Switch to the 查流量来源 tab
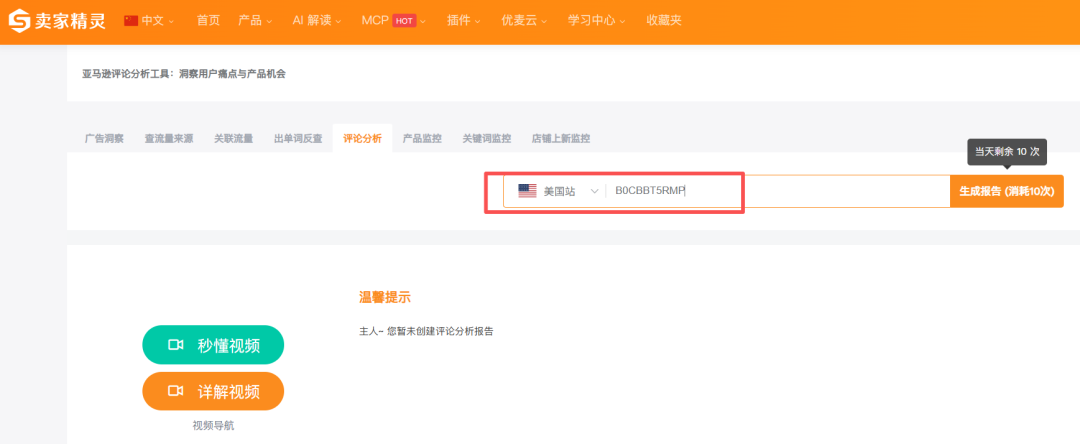This screenshot has width=1080, height=444. 169,138
